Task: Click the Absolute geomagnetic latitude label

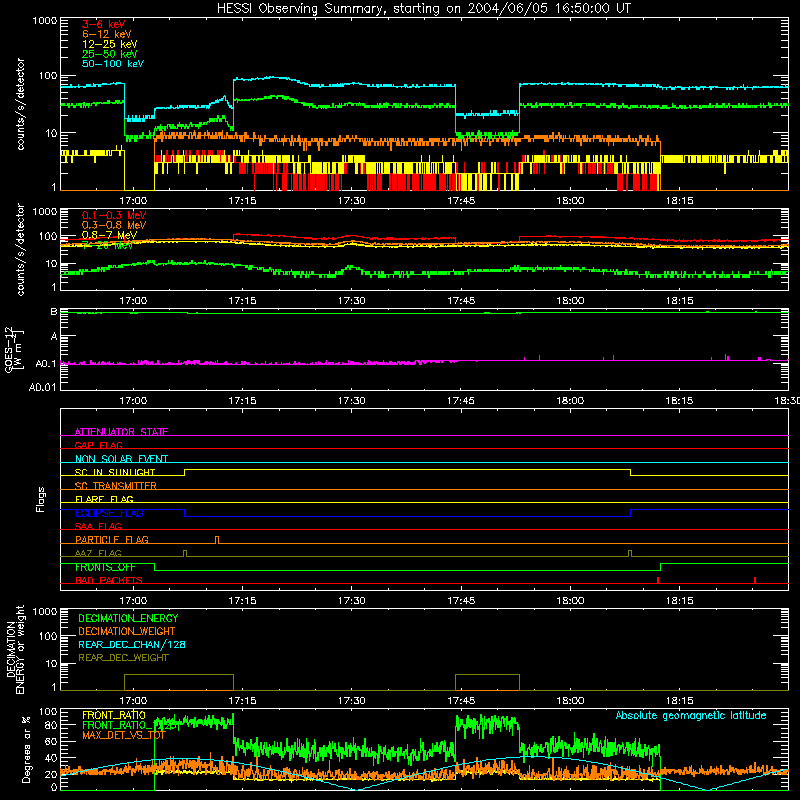Action: click(x=691, y=715)
